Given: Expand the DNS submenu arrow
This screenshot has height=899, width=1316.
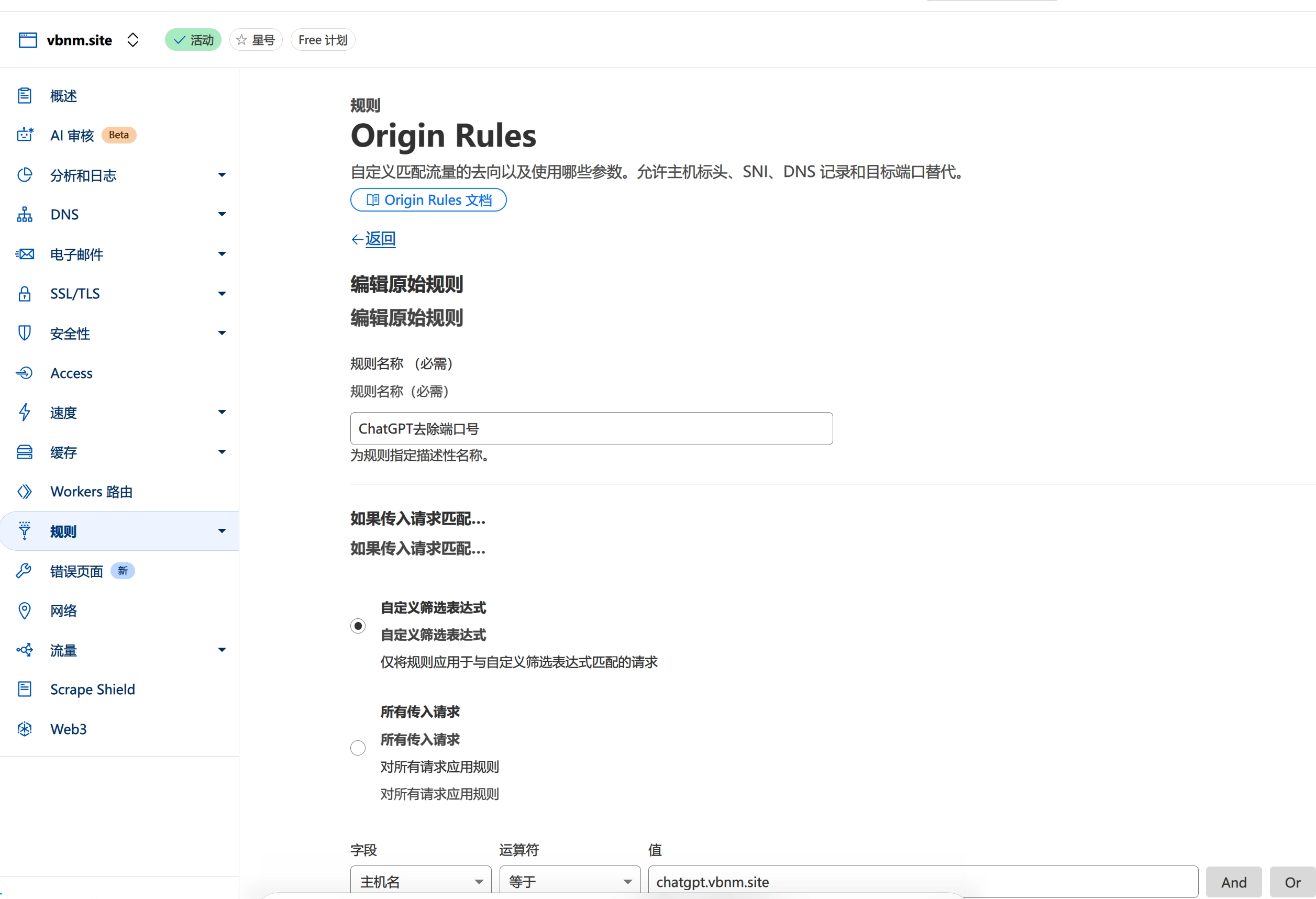Looking at the screenshot, I should pyautogui.click(x=222, y=214).
